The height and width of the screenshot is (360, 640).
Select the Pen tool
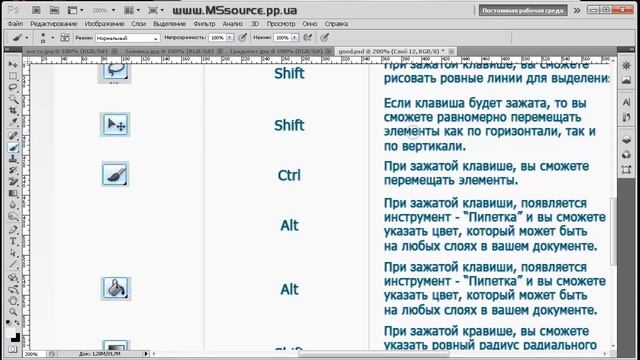(13, 229)
